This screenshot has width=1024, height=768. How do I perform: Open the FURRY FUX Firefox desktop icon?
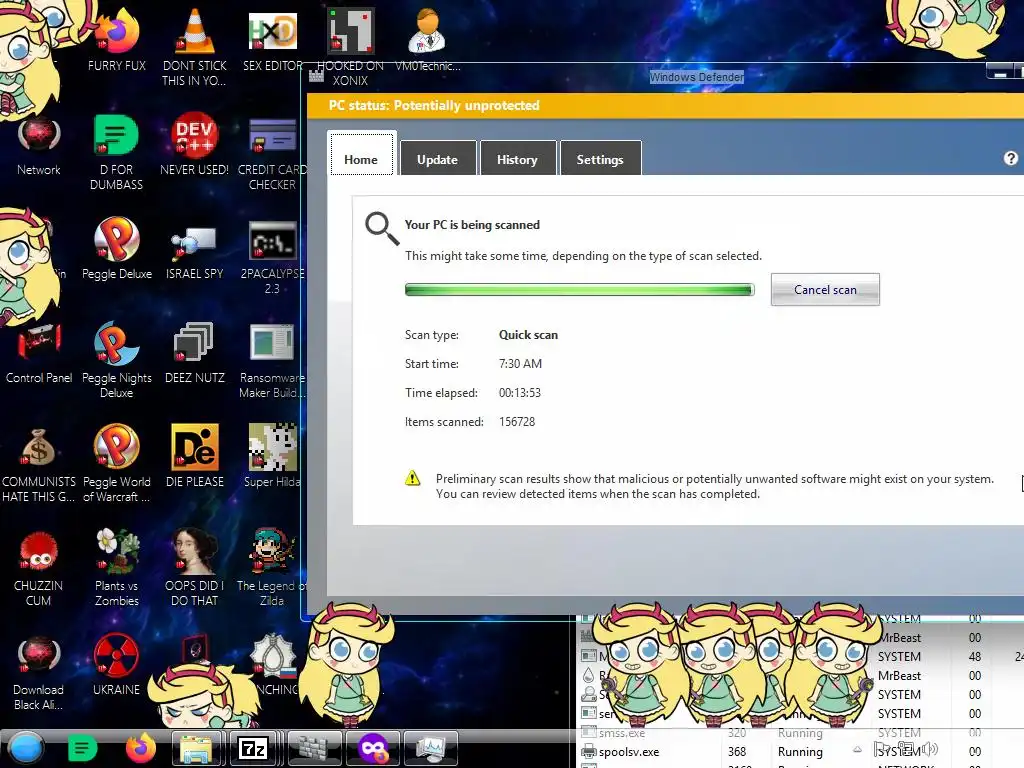pyautogui.click(x=116, y=31)
